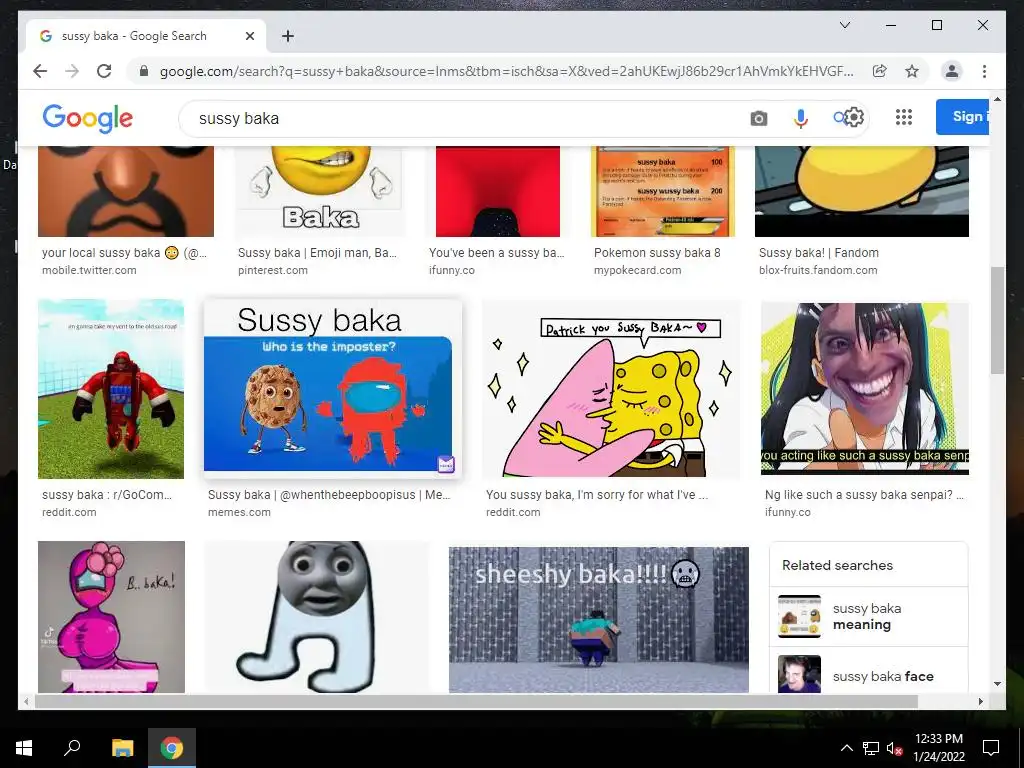Open 'Sussy baka! | Fandom' caption link
The image size is (1024, 768).
click(818, 253)
